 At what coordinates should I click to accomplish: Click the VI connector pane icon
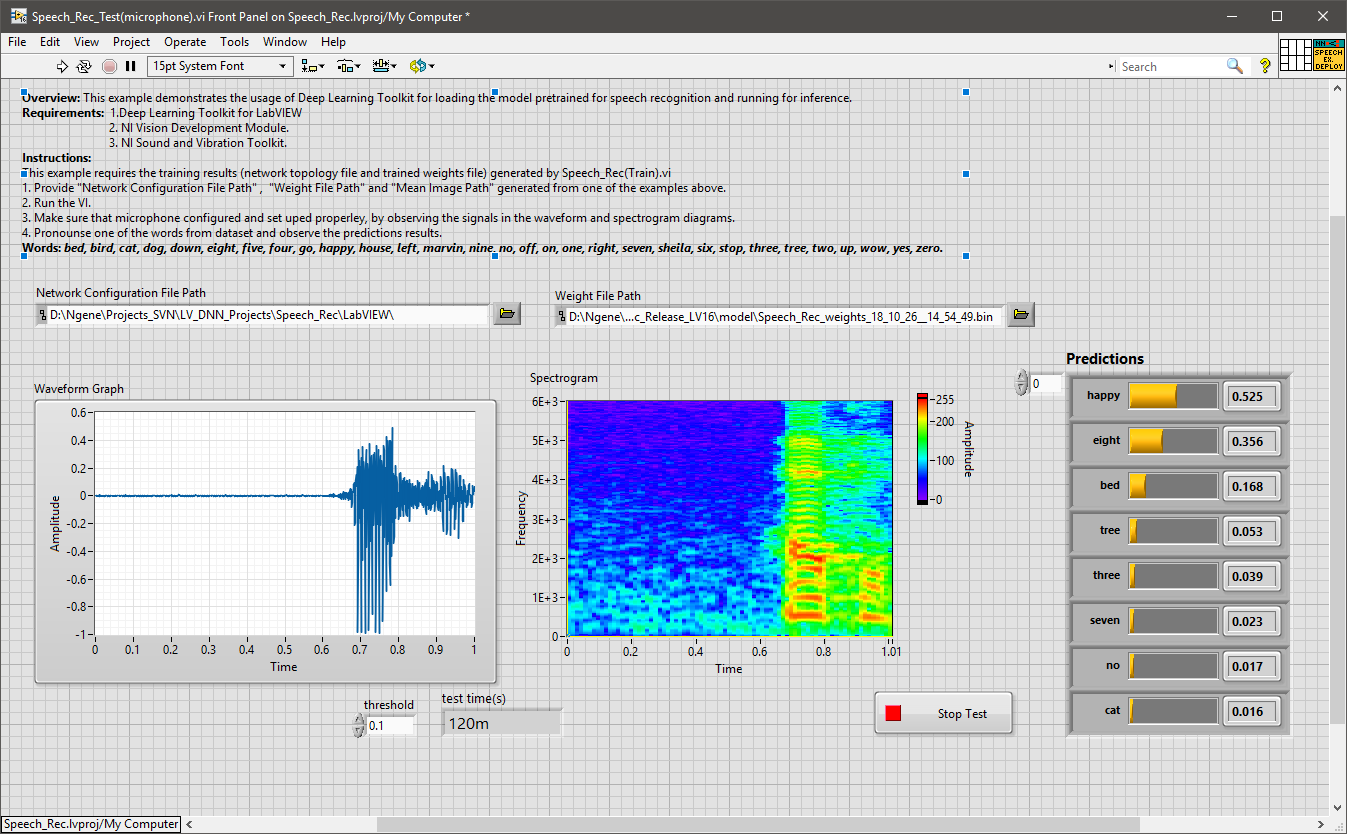click(1295, 55)
